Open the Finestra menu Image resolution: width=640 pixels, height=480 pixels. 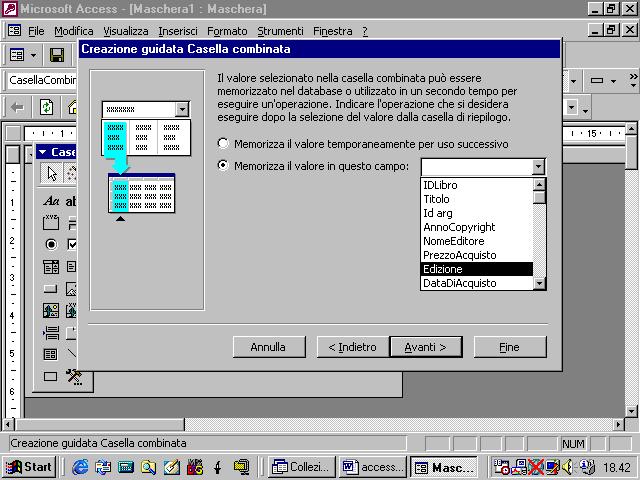point(333,31)
